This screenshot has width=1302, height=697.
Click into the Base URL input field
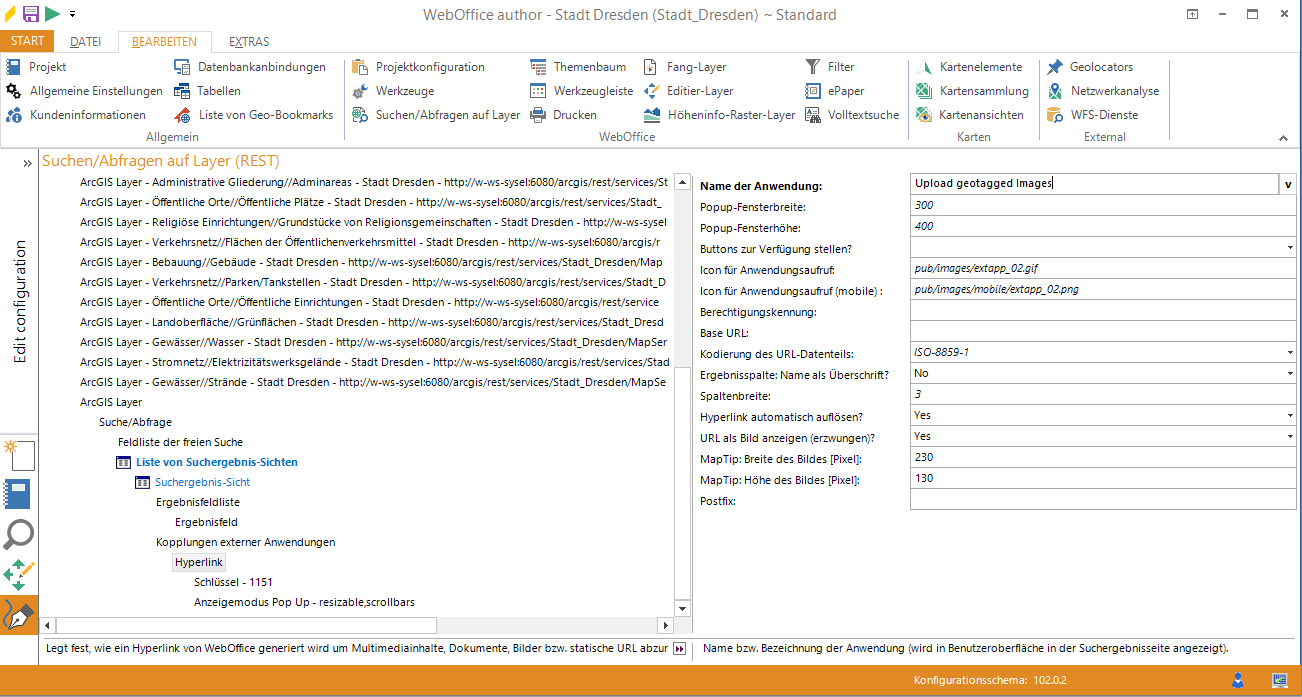coord(1100,333)
